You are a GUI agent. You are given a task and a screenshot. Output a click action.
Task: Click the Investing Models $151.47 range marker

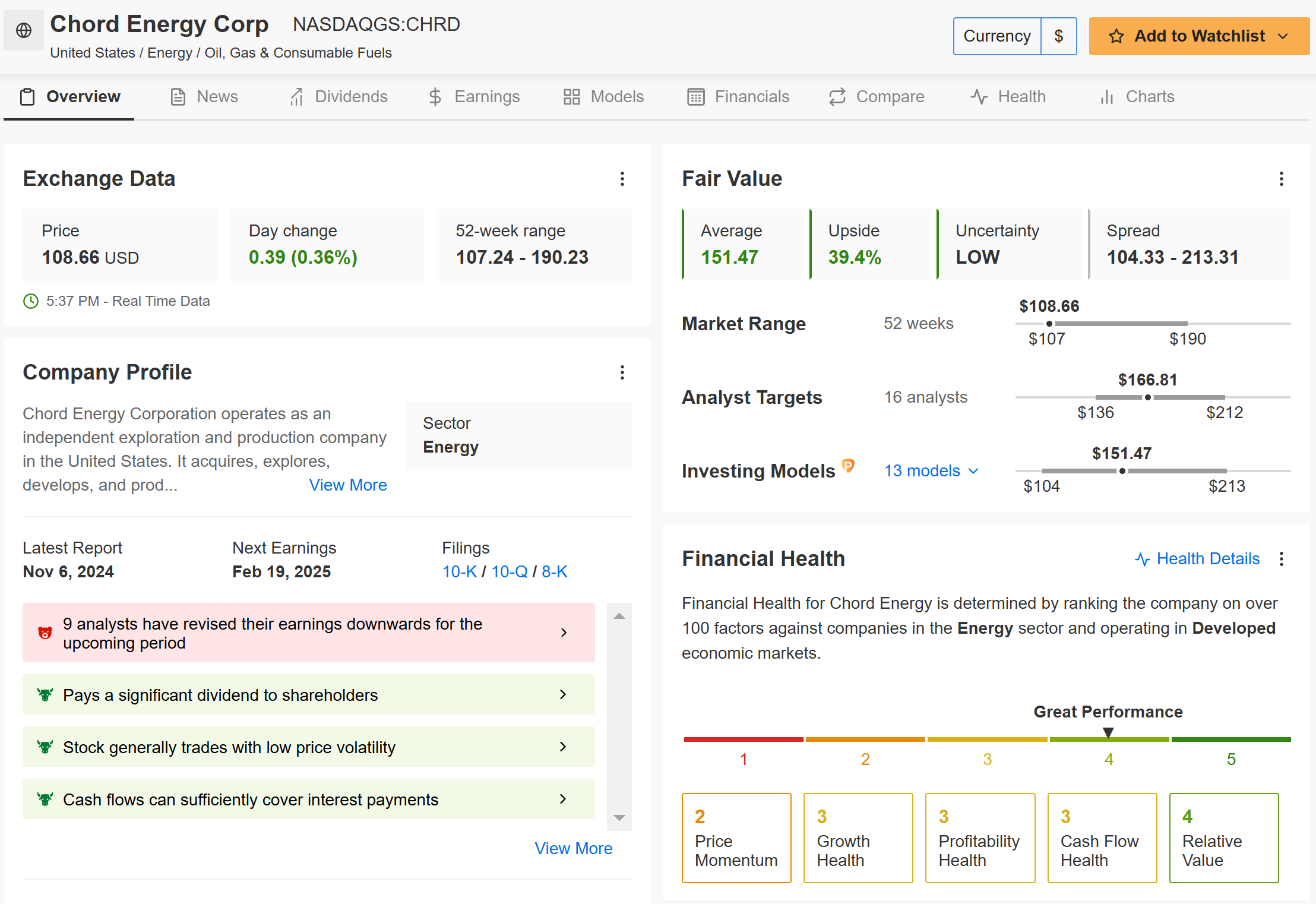pos(1122,471)
